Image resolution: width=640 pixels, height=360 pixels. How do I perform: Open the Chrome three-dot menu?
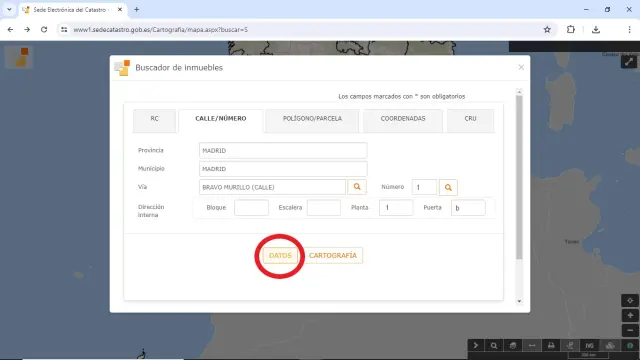pyautogui.click(x=629, y=29)
